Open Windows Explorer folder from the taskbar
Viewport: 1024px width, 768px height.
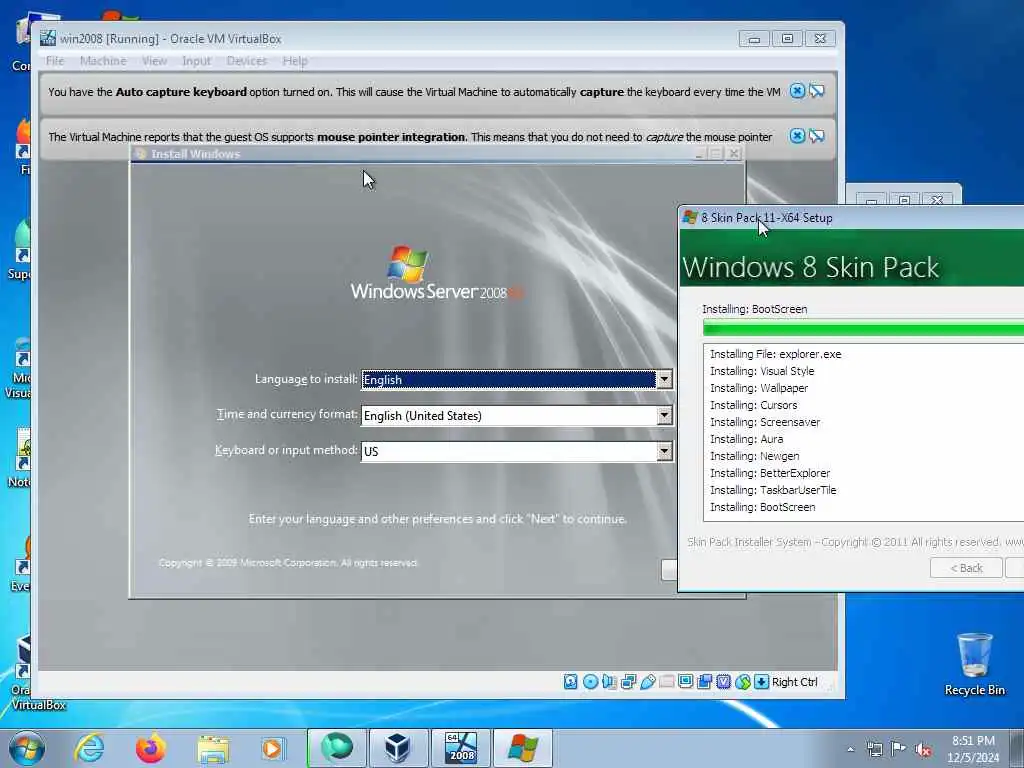[x=213, y=748]
